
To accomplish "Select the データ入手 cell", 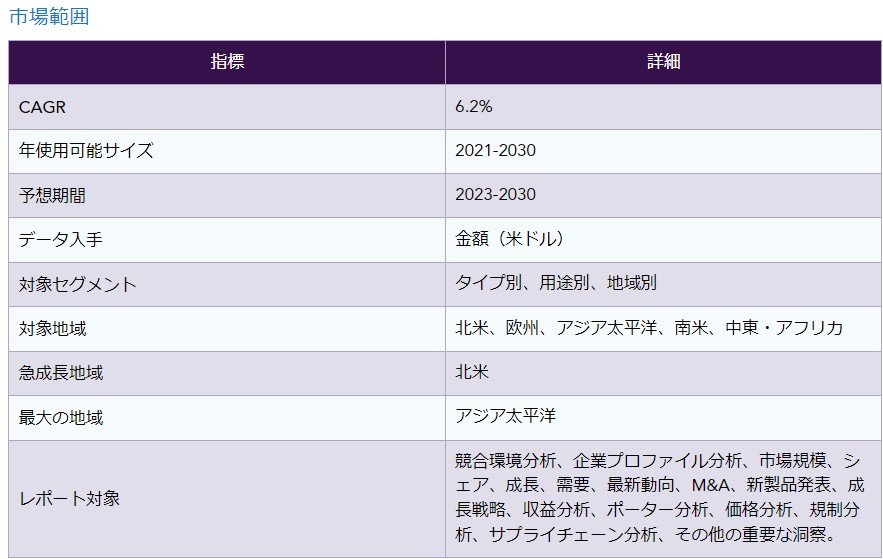I will tap(227, 240).
